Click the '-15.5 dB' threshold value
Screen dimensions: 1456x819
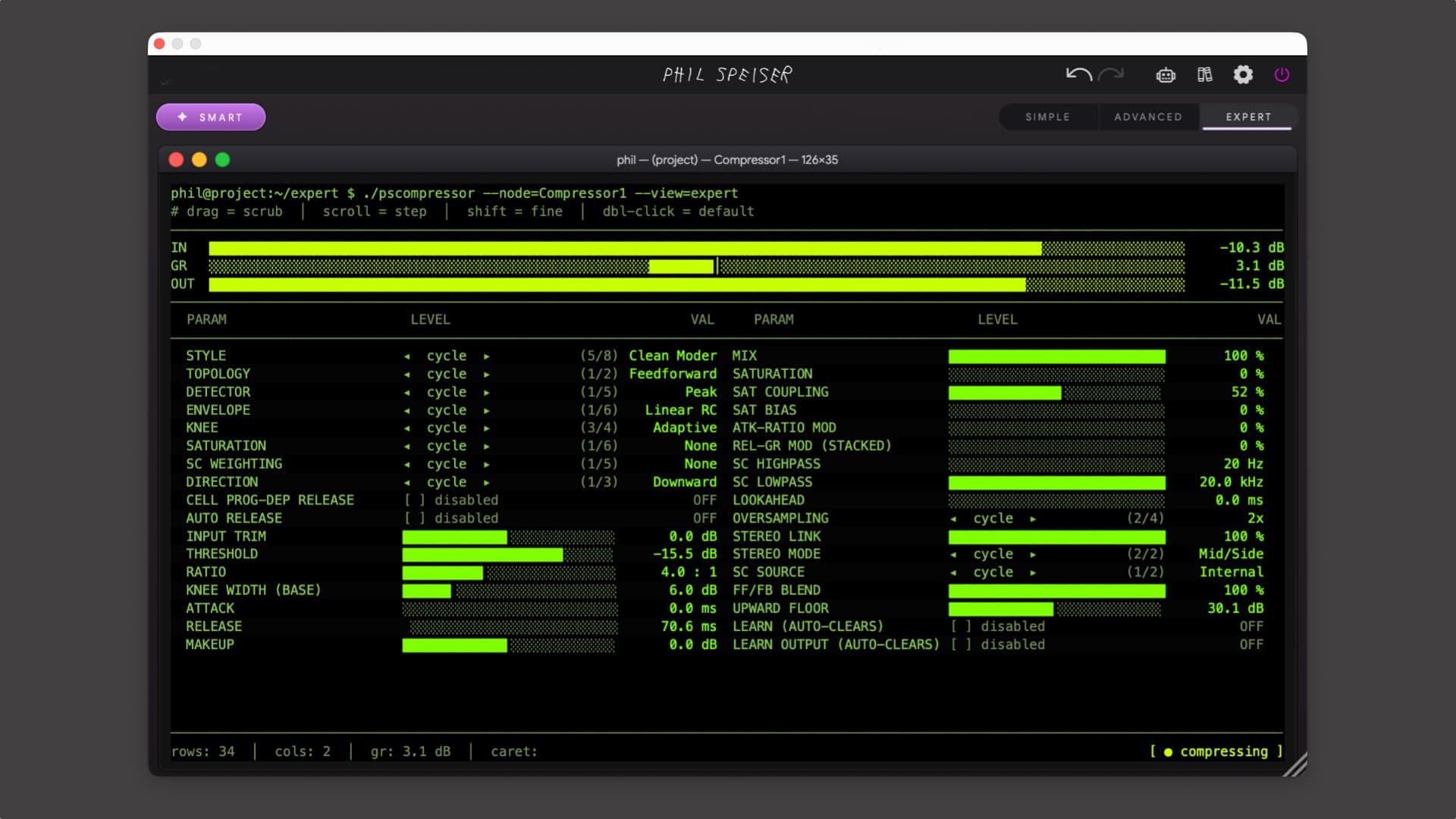click(685, 554)
